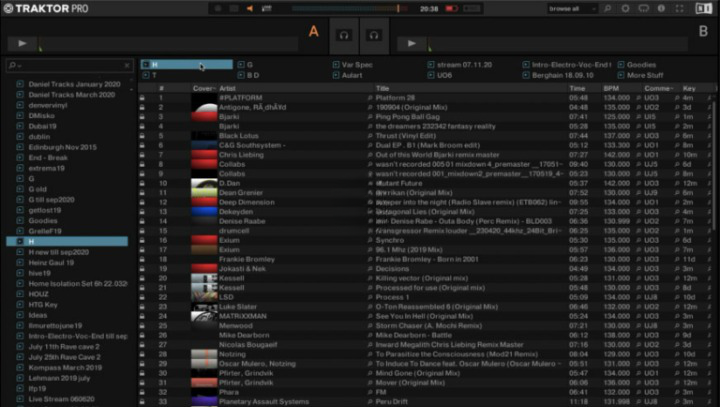Screen dimensions: 720x407
Task: Click the Traktor Pro logo
Action: 46,8
